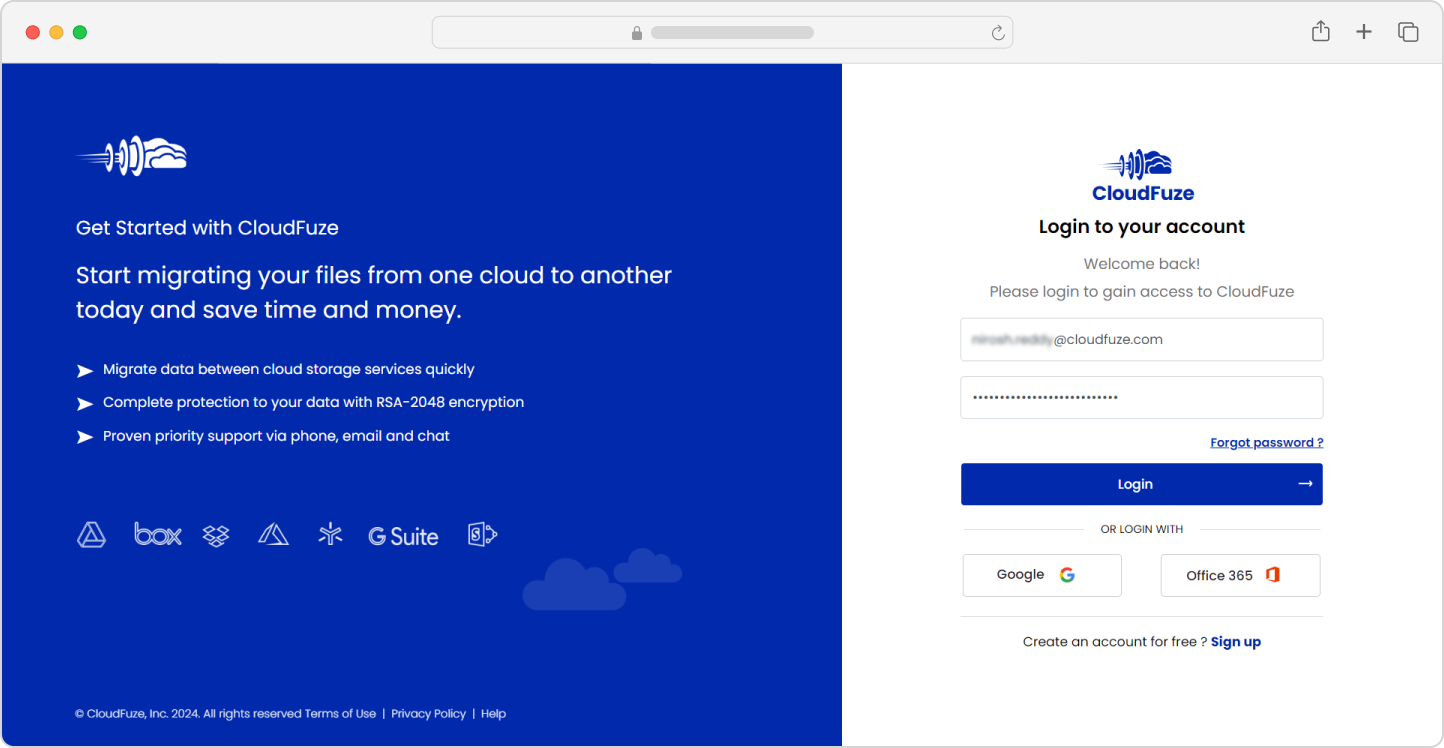
Task: Click the Google Drive icon
Action: (x=92, y=535)
